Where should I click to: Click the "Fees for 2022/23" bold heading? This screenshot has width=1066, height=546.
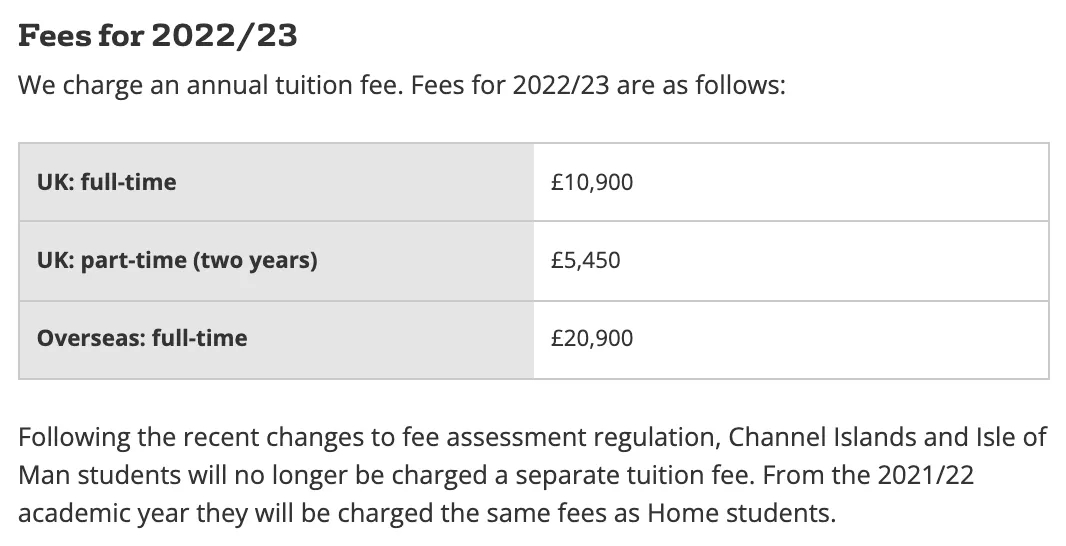tap(158, 36)
